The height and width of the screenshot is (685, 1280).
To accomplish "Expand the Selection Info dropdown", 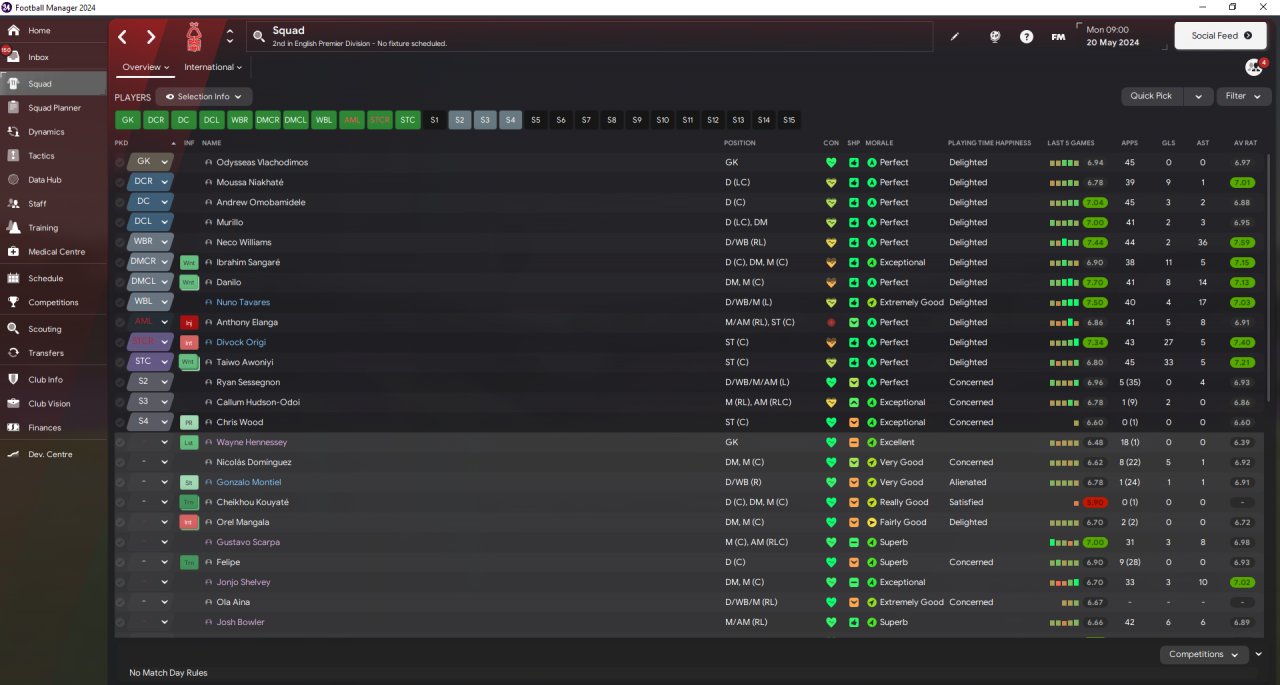I will [203, 97].
